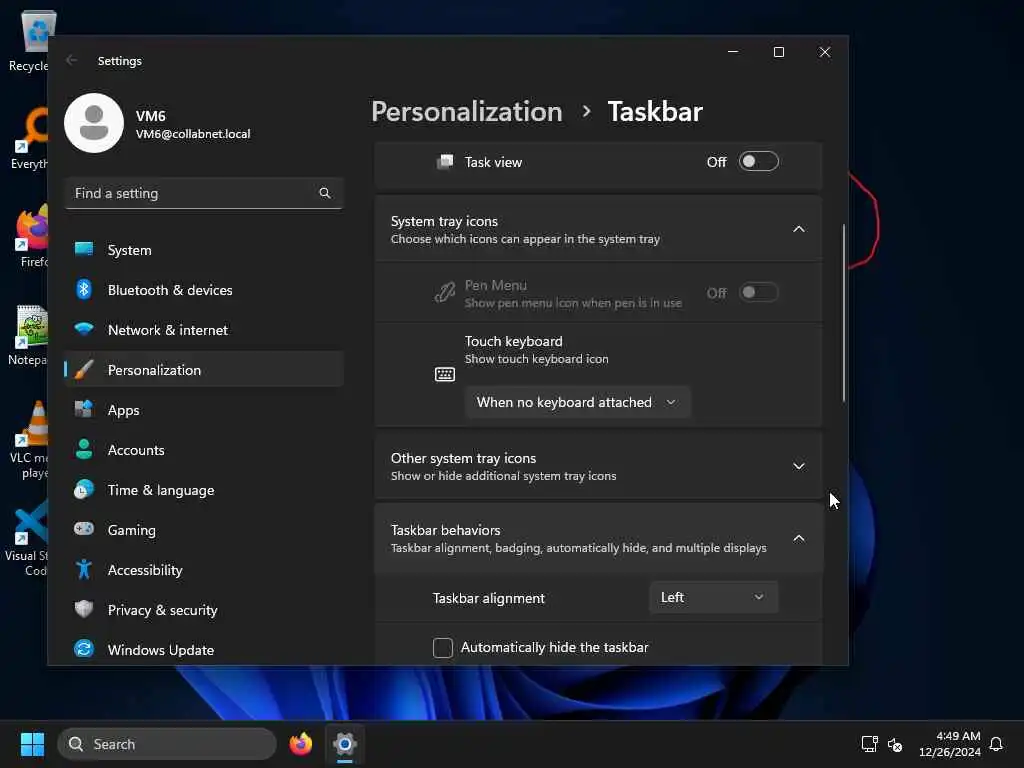Click the network display tray icon
Image resolution: width=1024 pixels, height=768 pixels.
point(869,744)
